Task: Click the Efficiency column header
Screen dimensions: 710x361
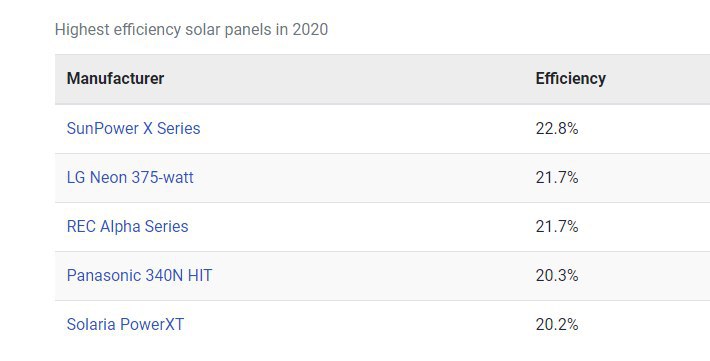Action: pos(571,78)
